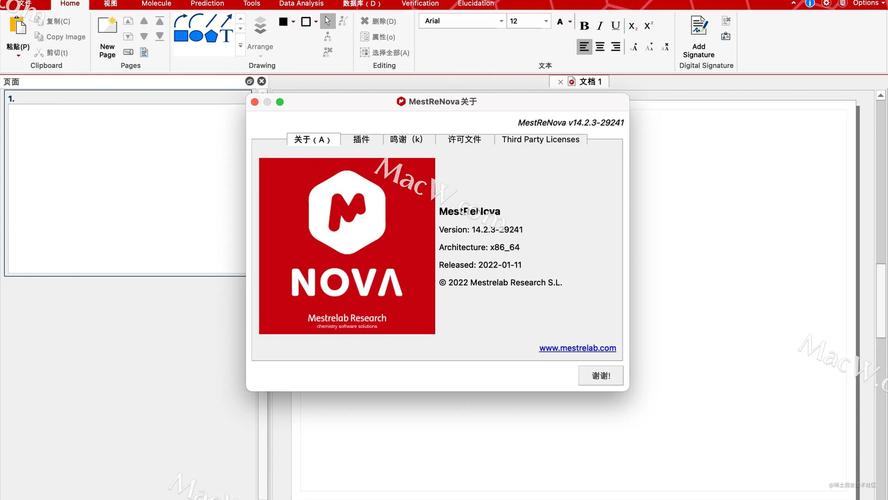
Task: Apply subscript formatting
Action: (633, 26)
